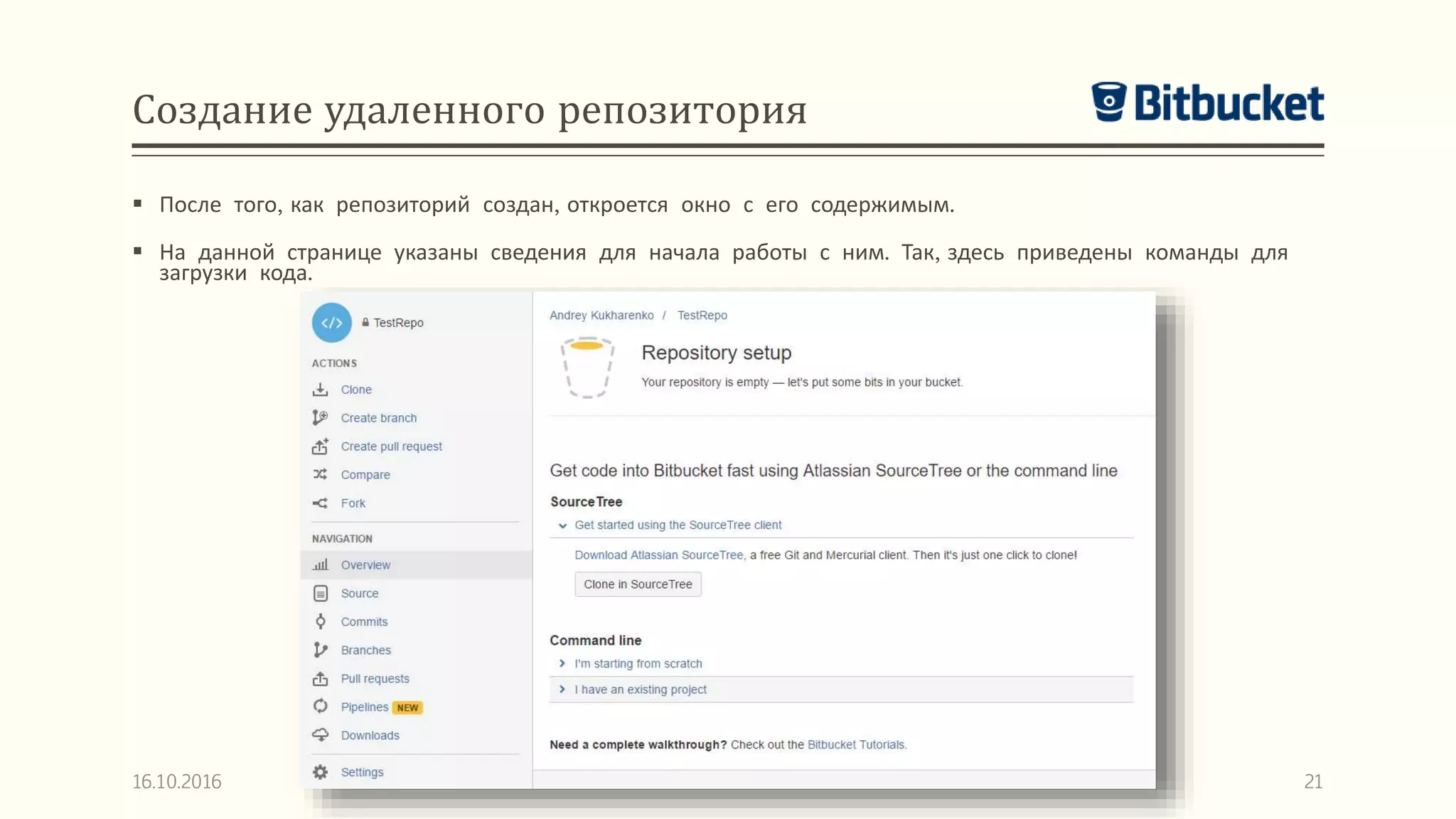Open the Downloads navigation item
Viewport: 1456px width, 819px height.
(x=370, y=735)
